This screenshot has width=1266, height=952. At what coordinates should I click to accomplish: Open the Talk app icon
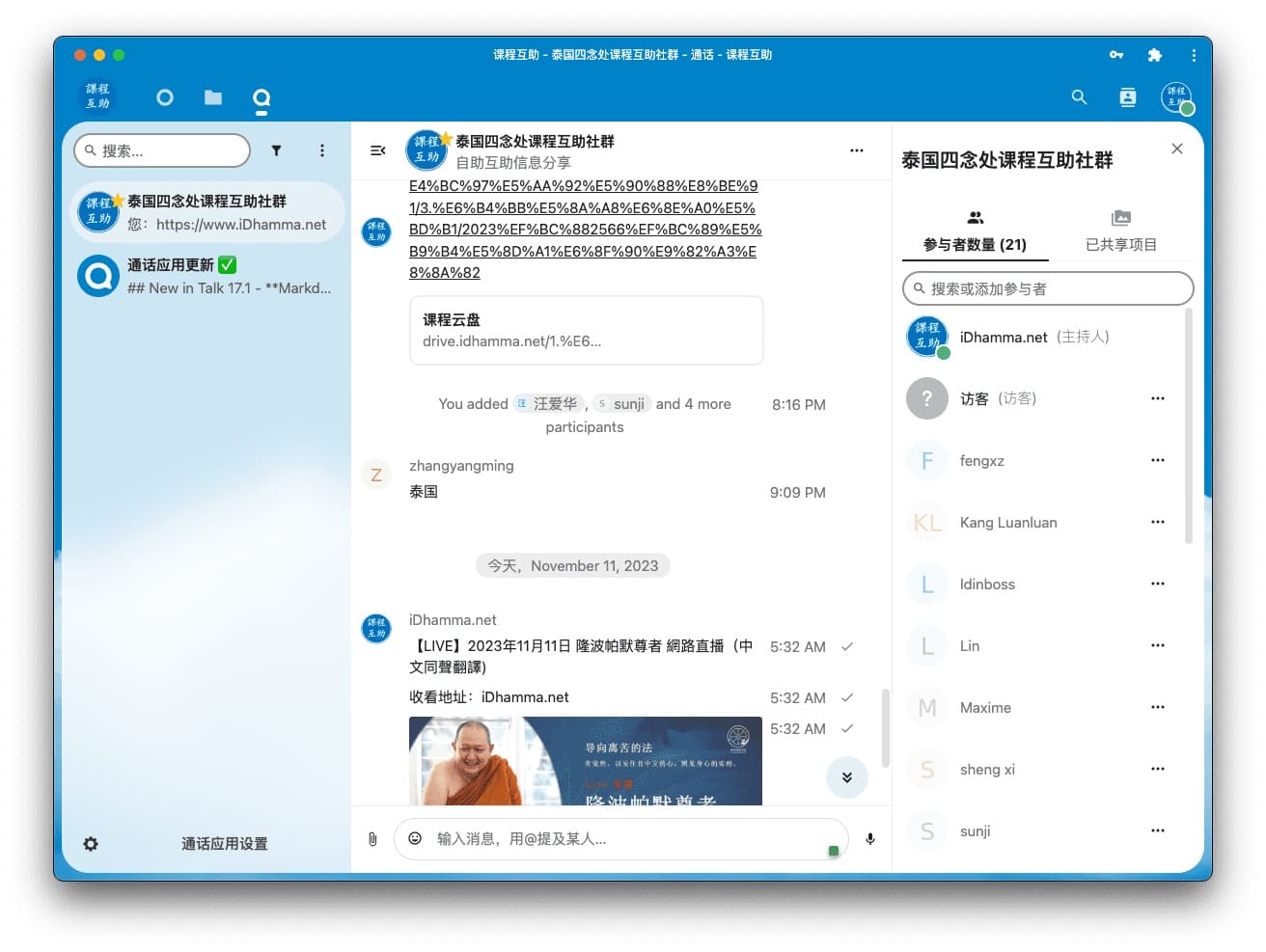pyautogui.click(x=261, y=97)
